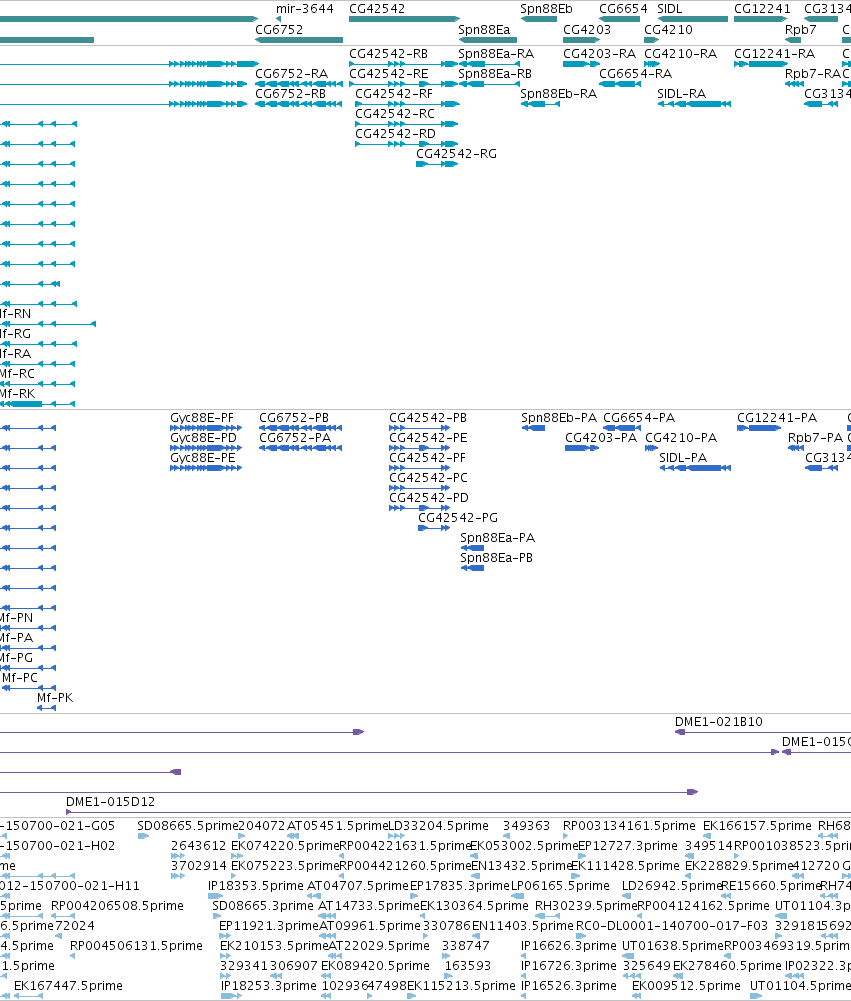Screen dimensions: 851x1001
Task: Select transcript CG6752-RA
Action: point(299,84)
